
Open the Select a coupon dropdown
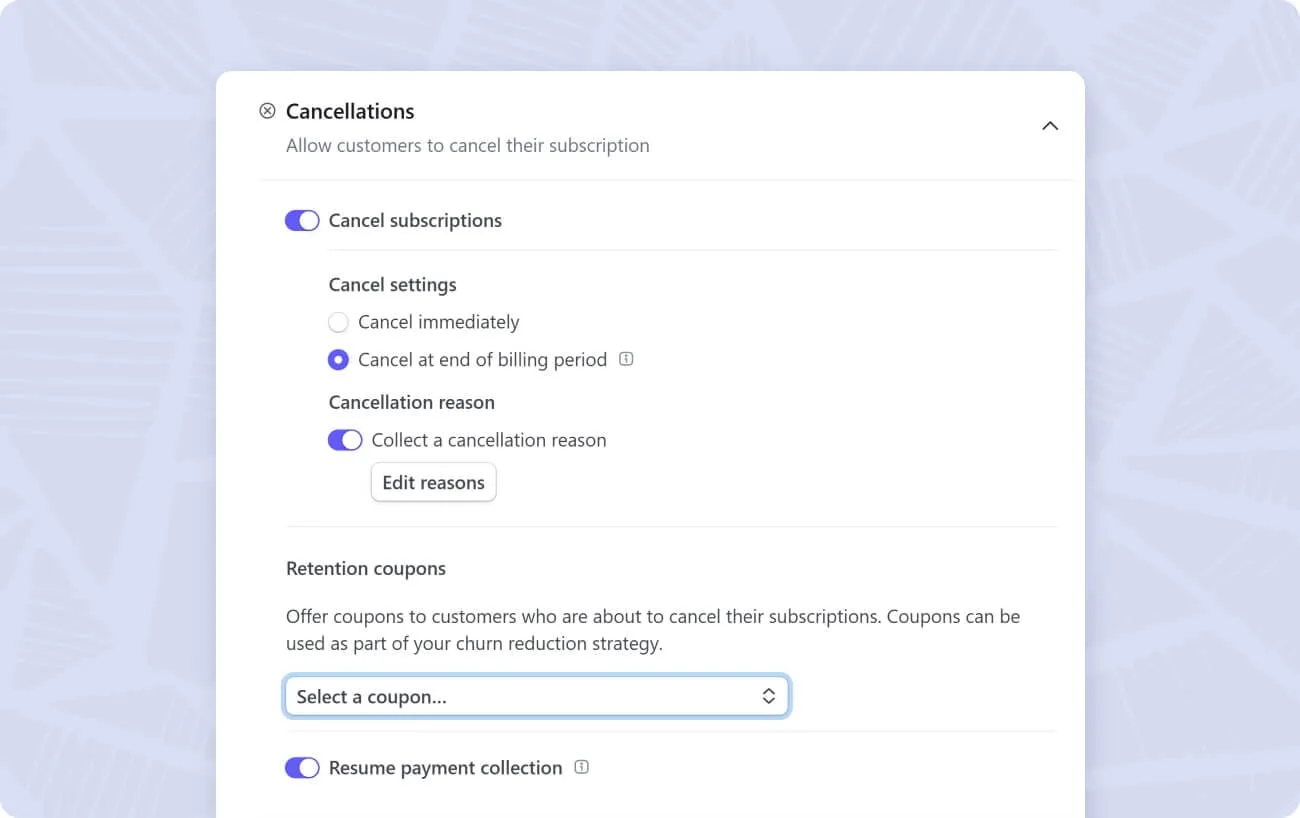(x=537, y=697)
